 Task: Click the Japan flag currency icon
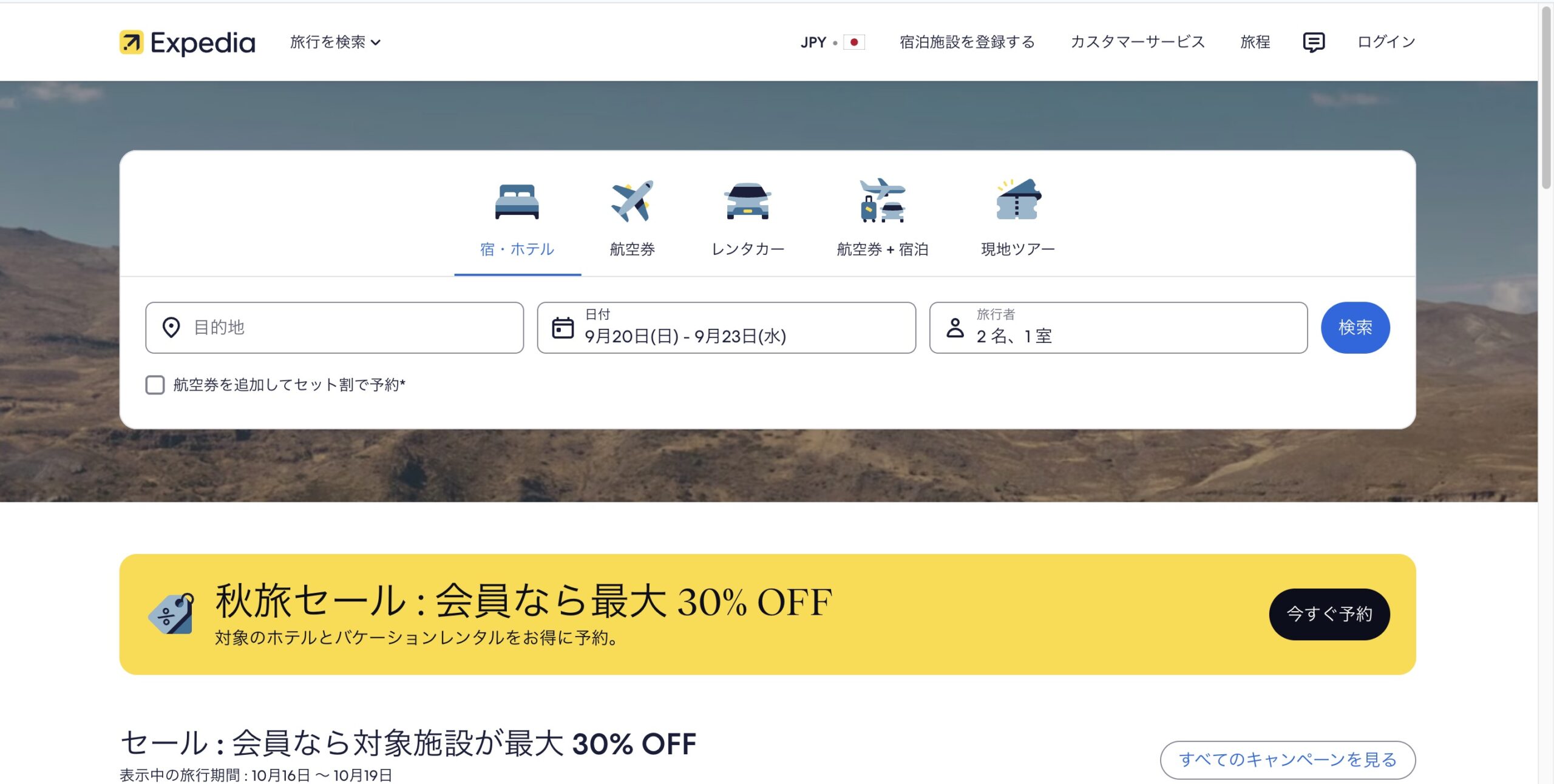[x=853, y=42]
